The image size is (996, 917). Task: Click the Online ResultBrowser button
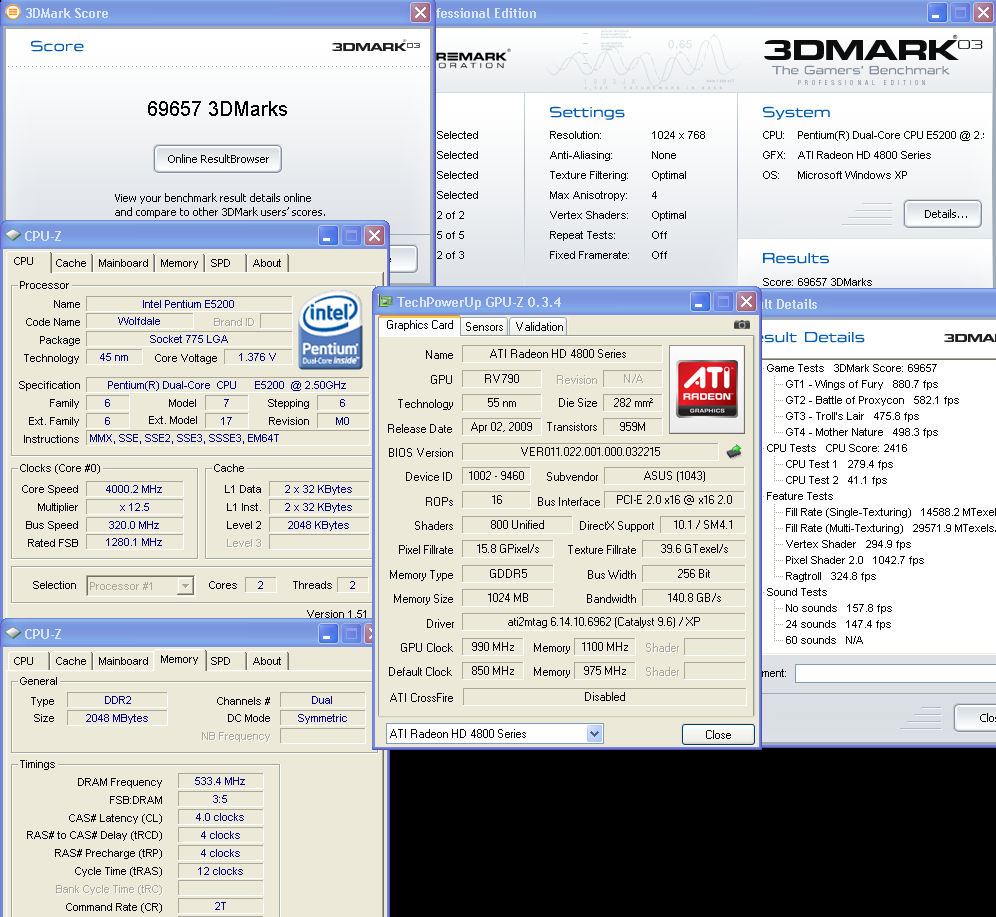click(218, 159)
